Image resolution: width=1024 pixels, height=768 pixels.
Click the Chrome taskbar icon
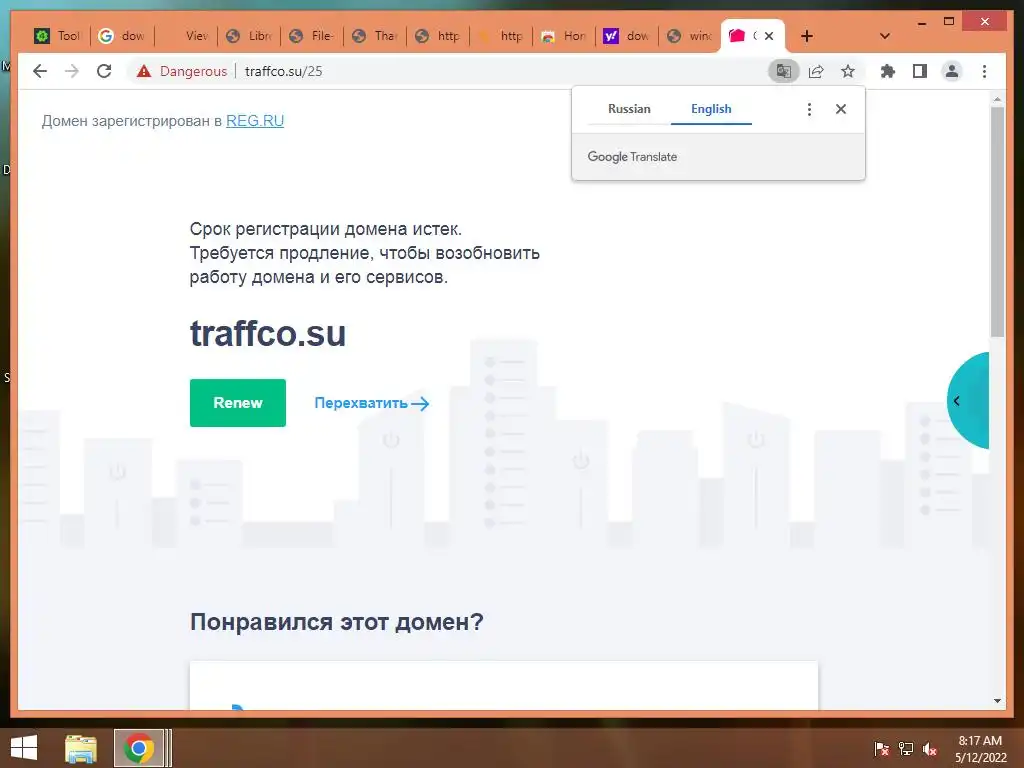(x=138, y=748)
